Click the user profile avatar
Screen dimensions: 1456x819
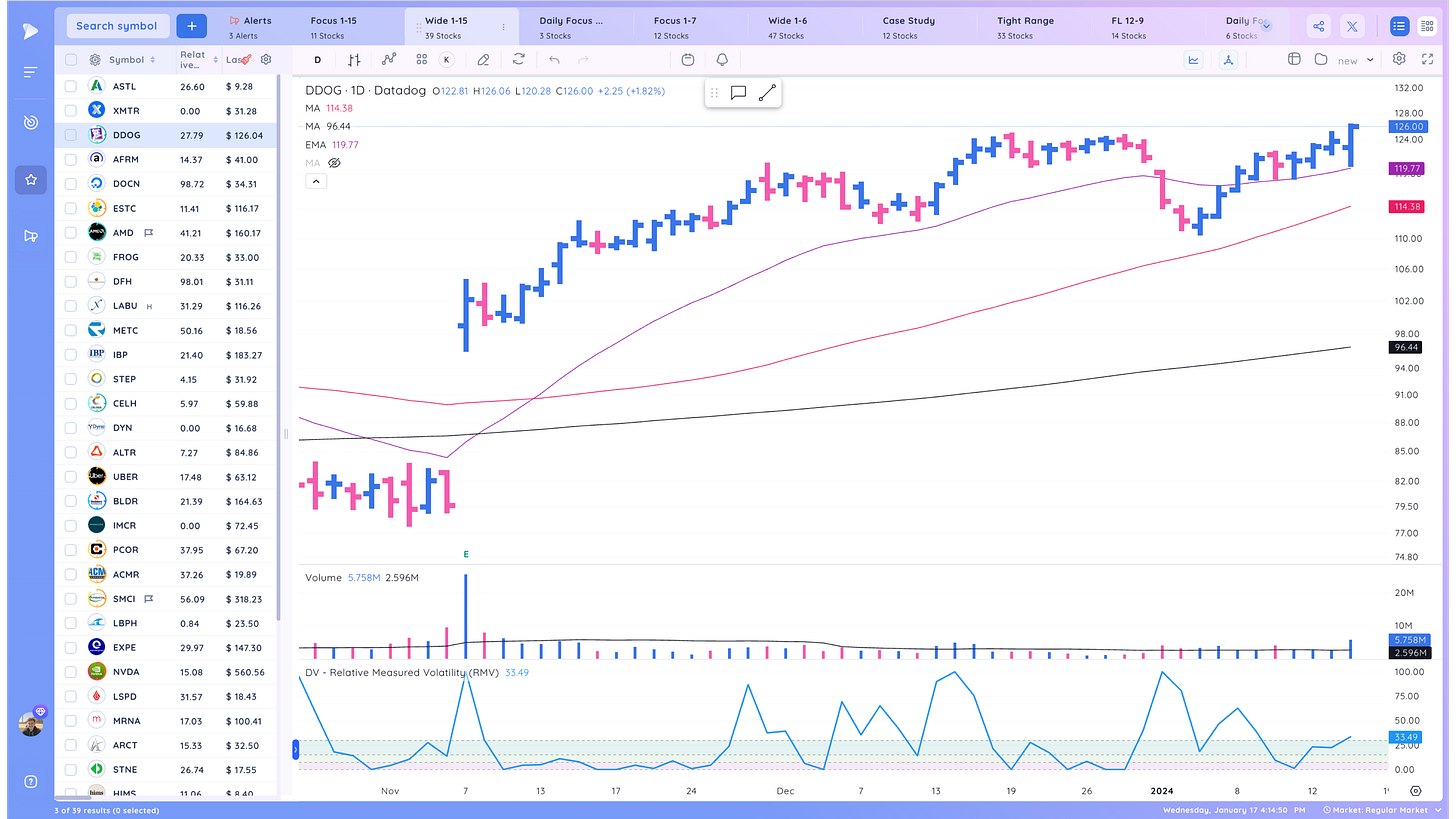(x=31, y=724)
